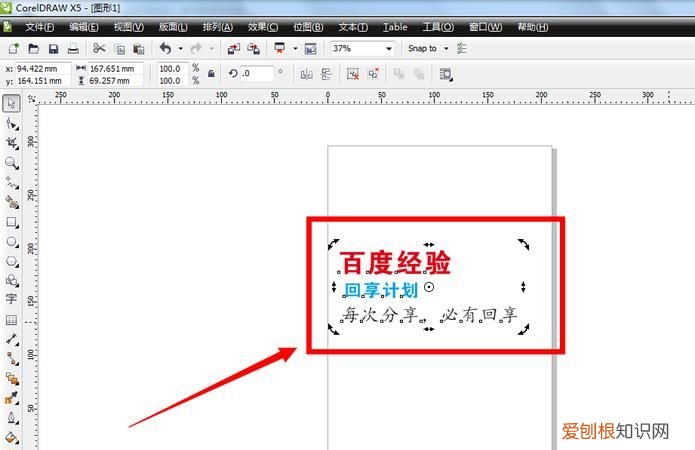Select the Pick tool in the toolbox
Image resolution: width=695 pixels, height=450 pixels.
pyautogui.click(x=12, y=104)
